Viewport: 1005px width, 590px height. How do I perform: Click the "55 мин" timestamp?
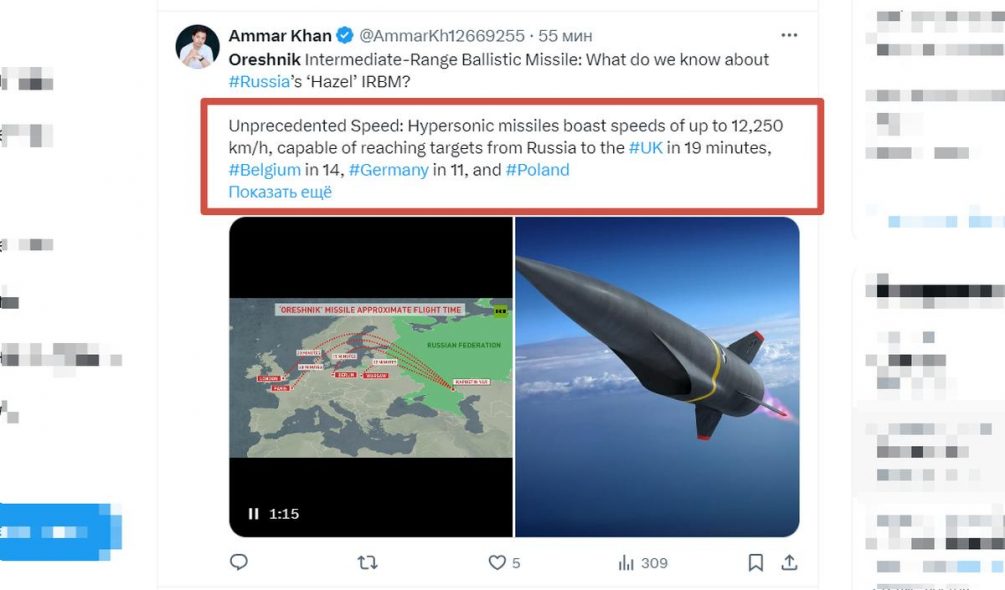565,36
